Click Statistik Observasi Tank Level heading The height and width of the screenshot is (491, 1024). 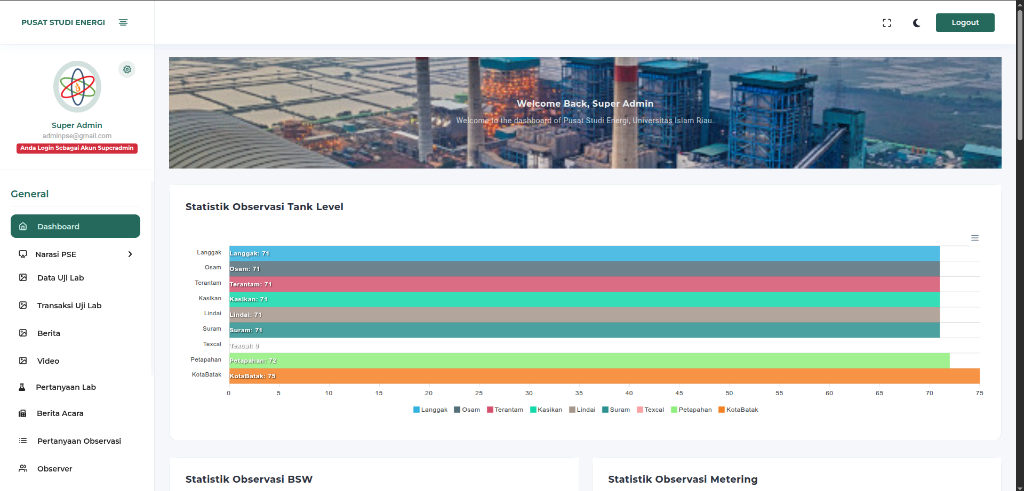pyautogui.click(x=264, y=206)
